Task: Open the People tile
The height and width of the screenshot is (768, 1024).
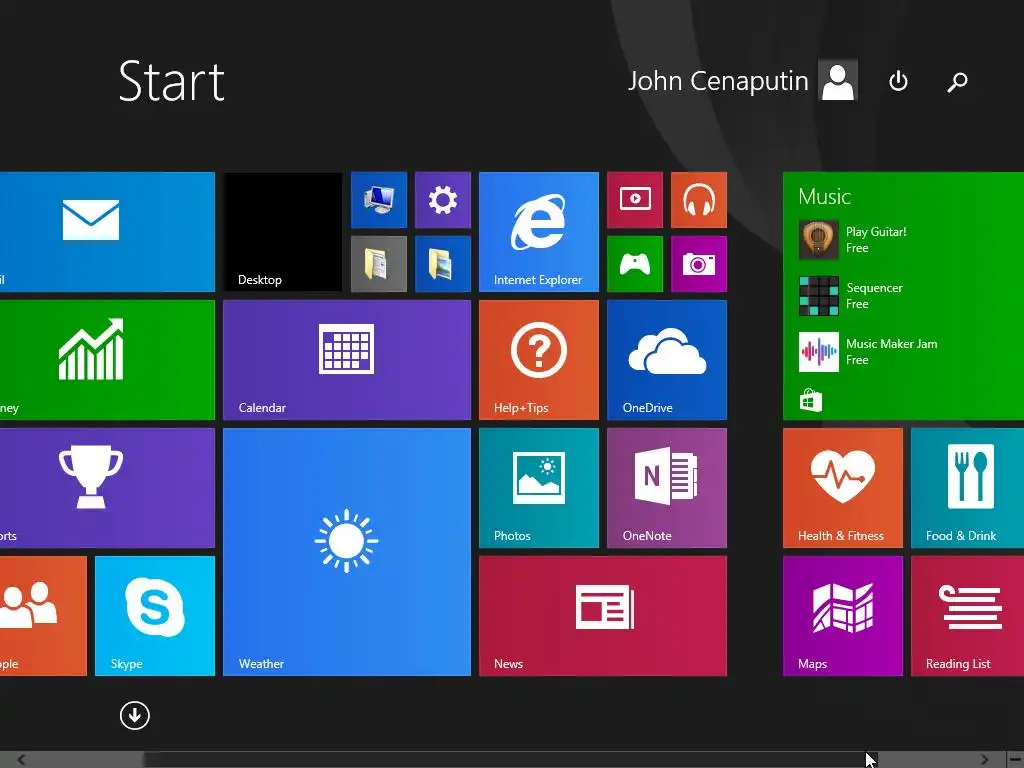Action: coord(43,616)
